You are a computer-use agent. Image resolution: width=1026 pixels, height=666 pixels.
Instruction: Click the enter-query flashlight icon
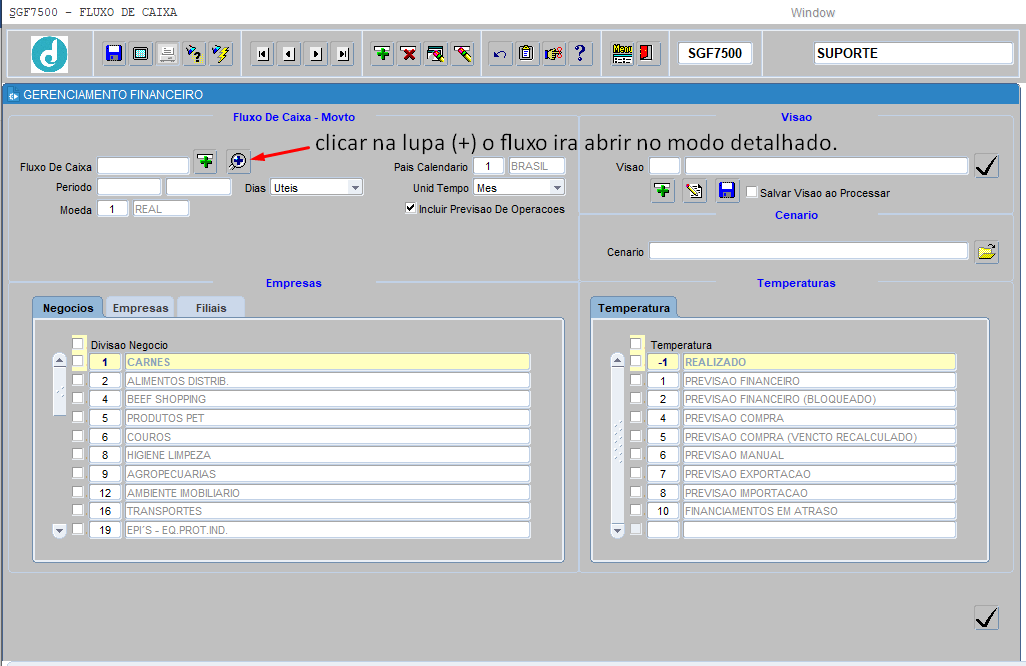[x=194, y=53]
